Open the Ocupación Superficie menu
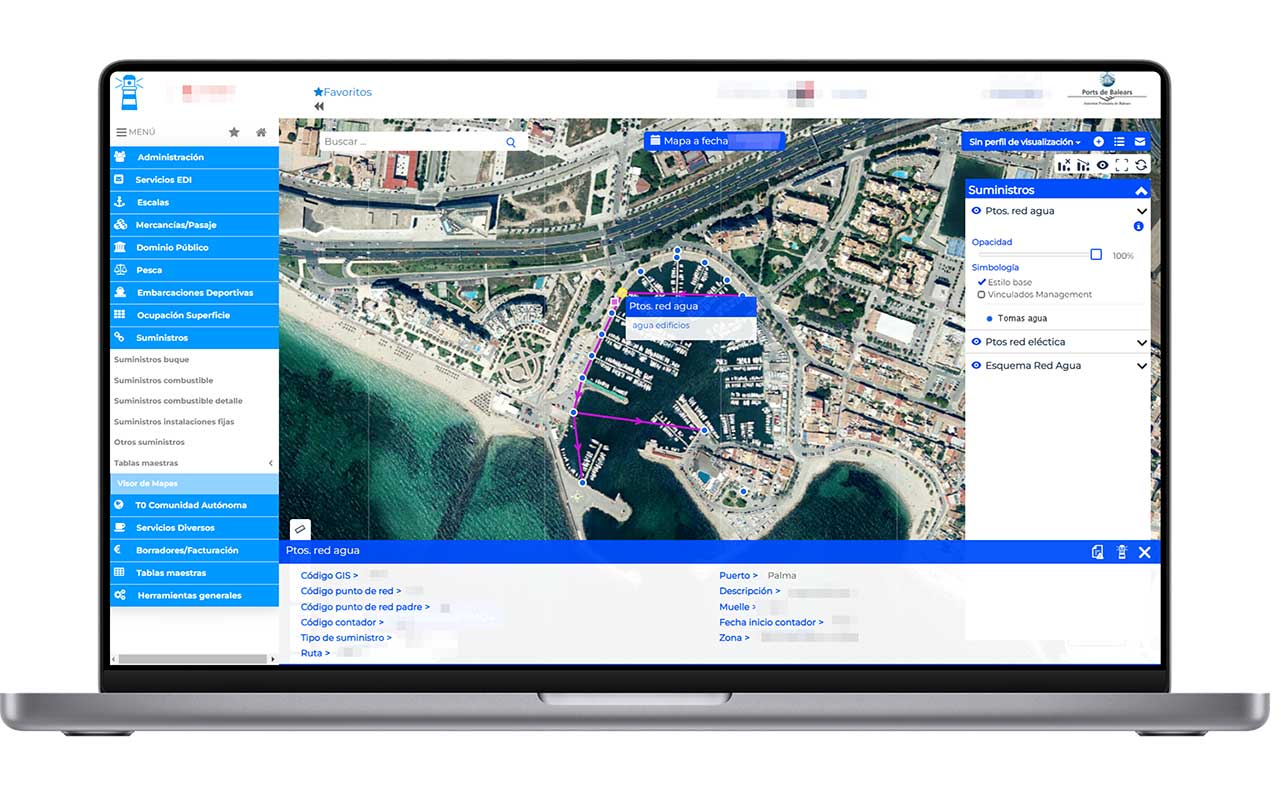1280x800 pixels. (194, 315)
